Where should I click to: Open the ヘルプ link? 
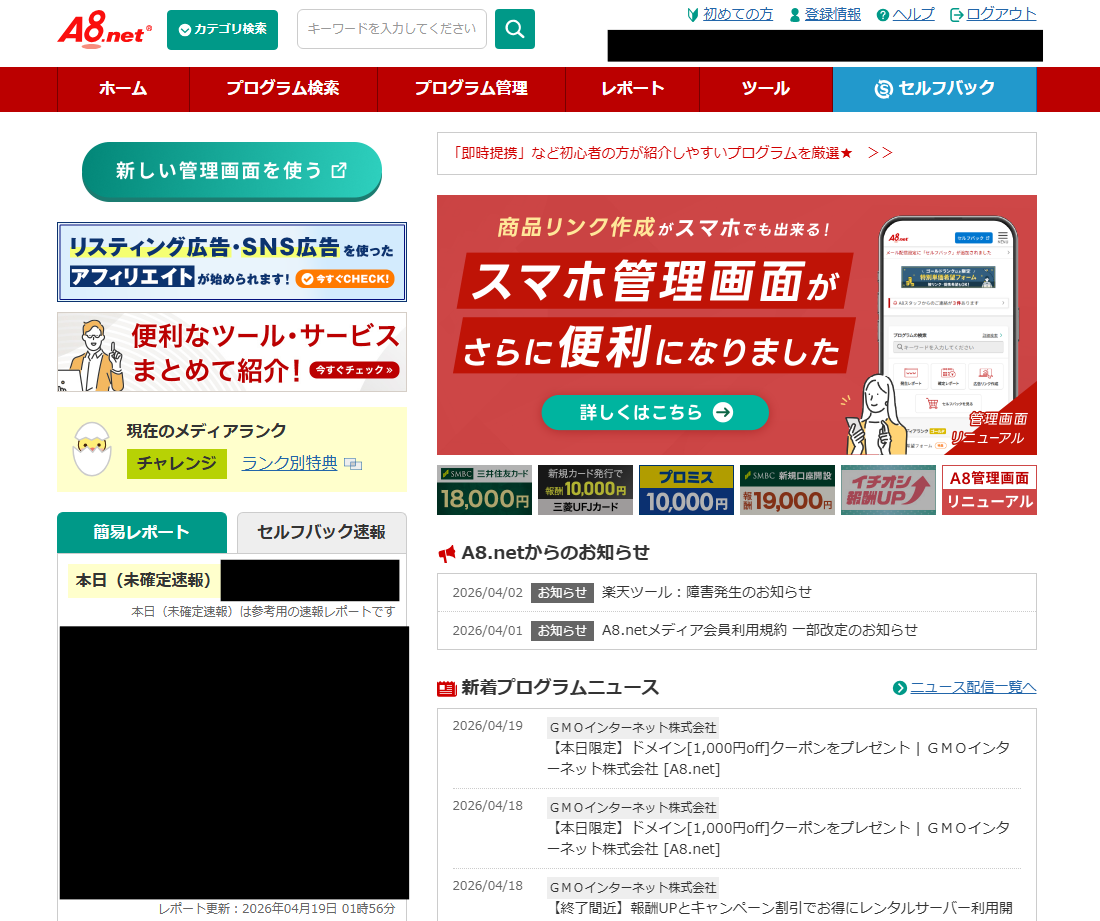tap(913, 15)
